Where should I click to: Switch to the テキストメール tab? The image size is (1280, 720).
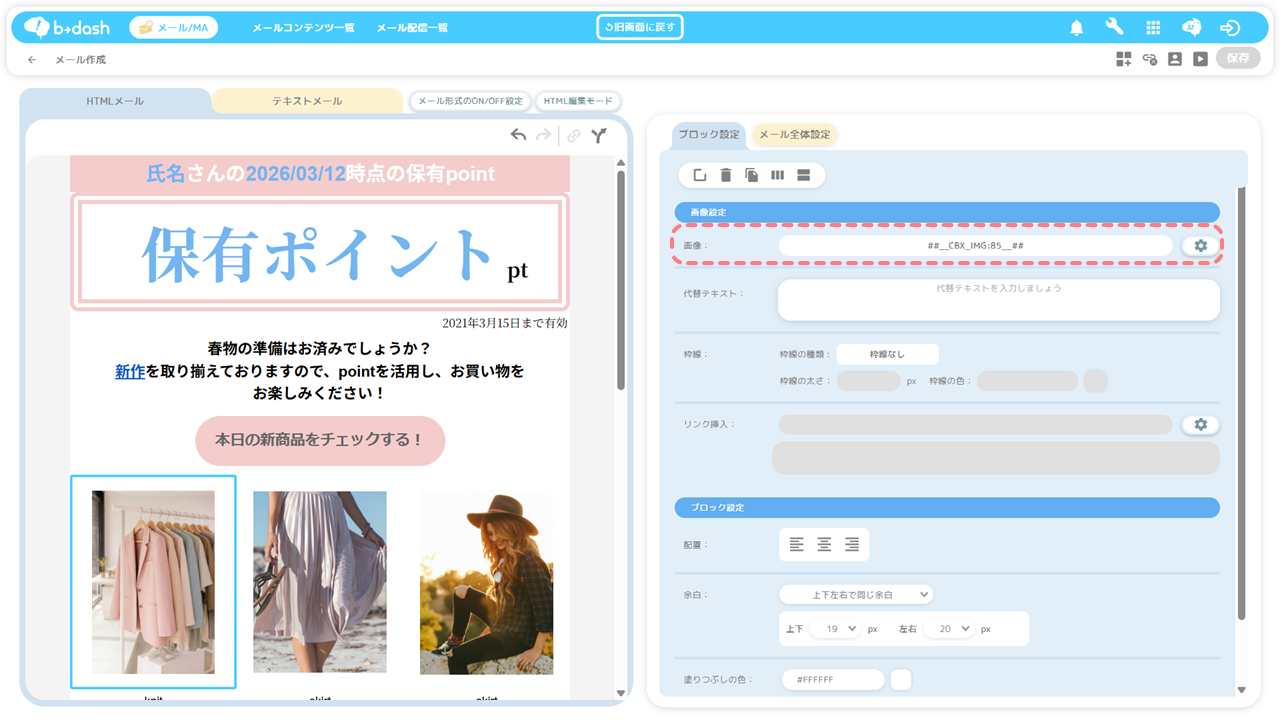[x=307, y=101]
